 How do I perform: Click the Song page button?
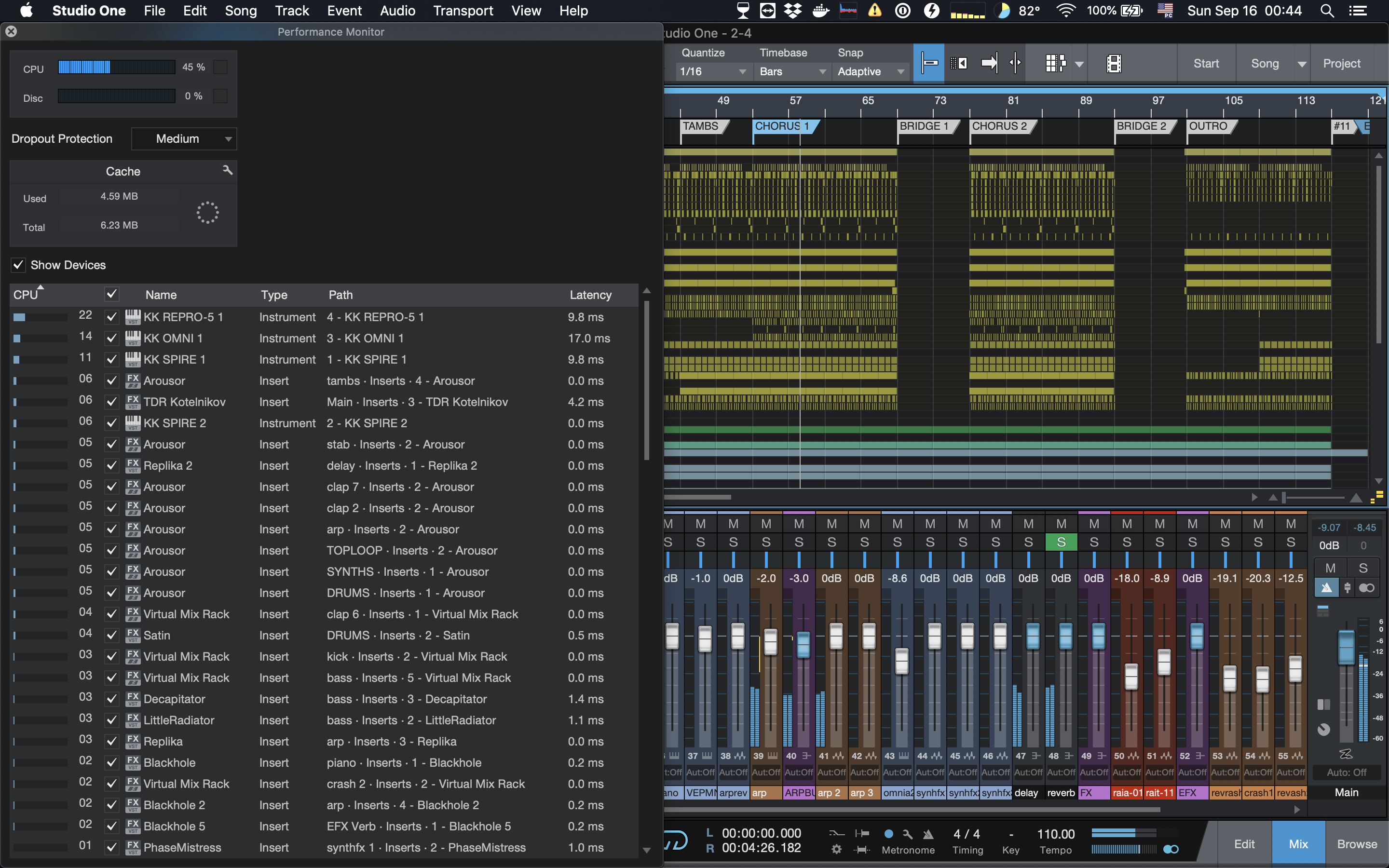[x=1265, y=63]
